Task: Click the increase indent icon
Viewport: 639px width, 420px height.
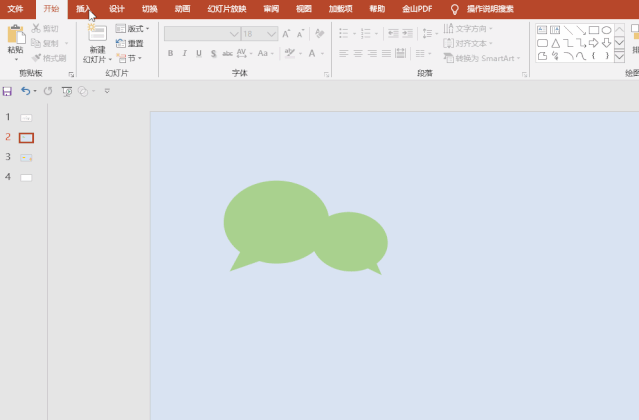Action: [407, 33]
